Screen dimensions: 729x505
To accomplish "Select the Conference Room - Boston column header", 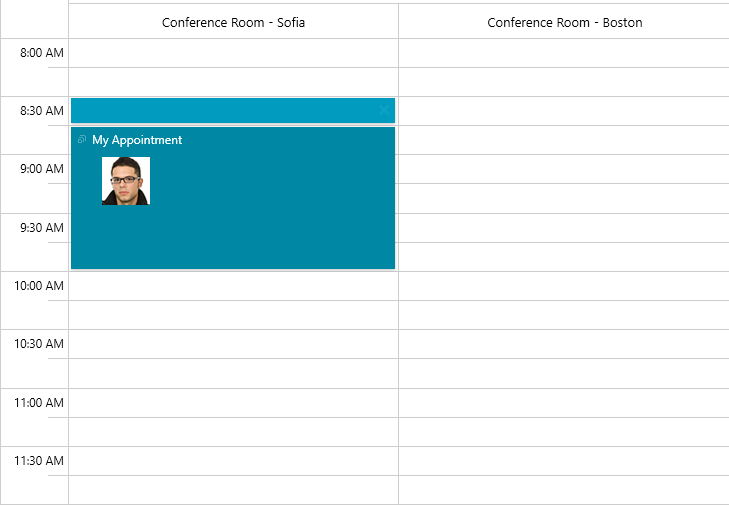I will coord(564,22).
